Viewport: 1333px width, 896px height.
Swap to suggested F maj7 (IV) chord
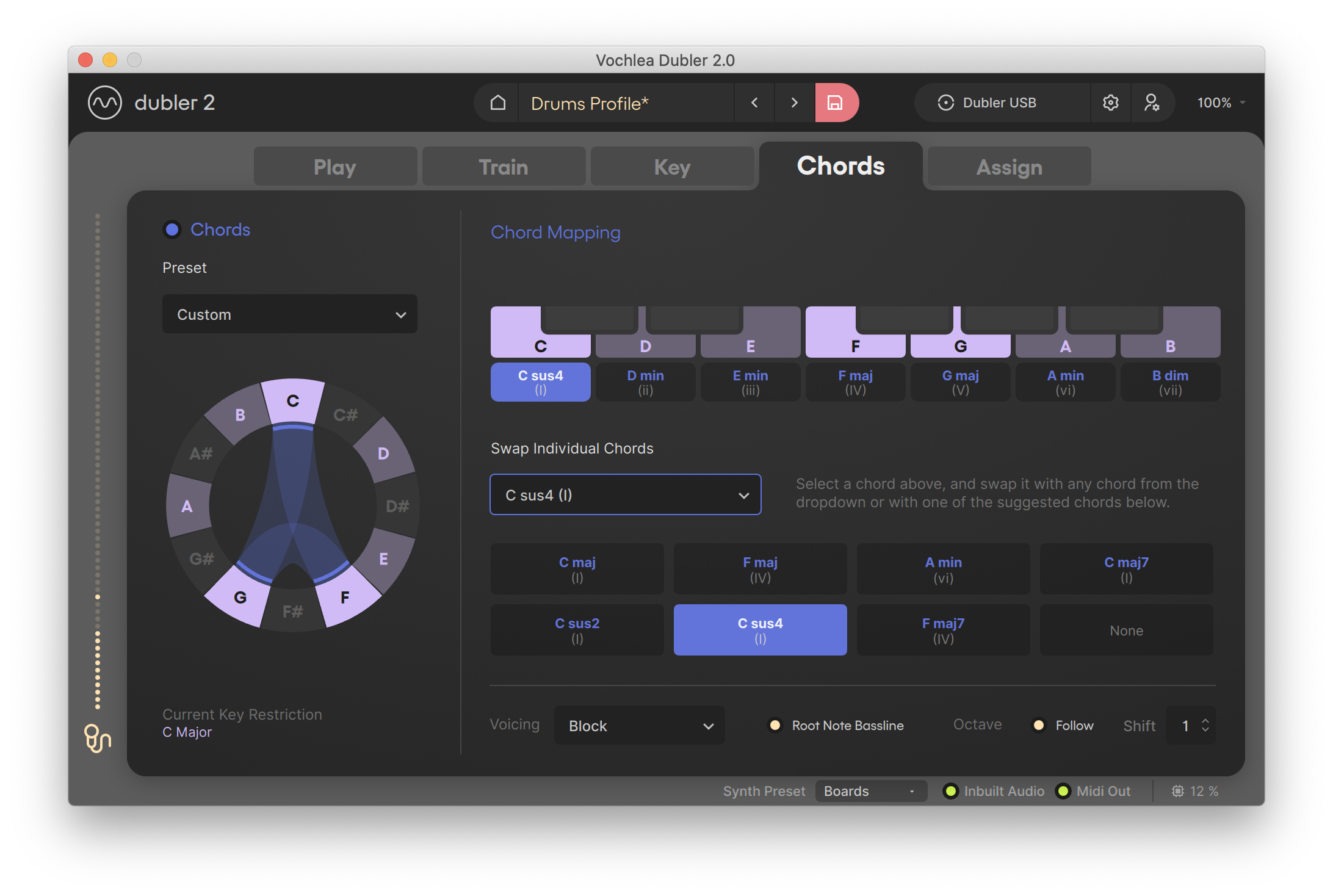943,630
